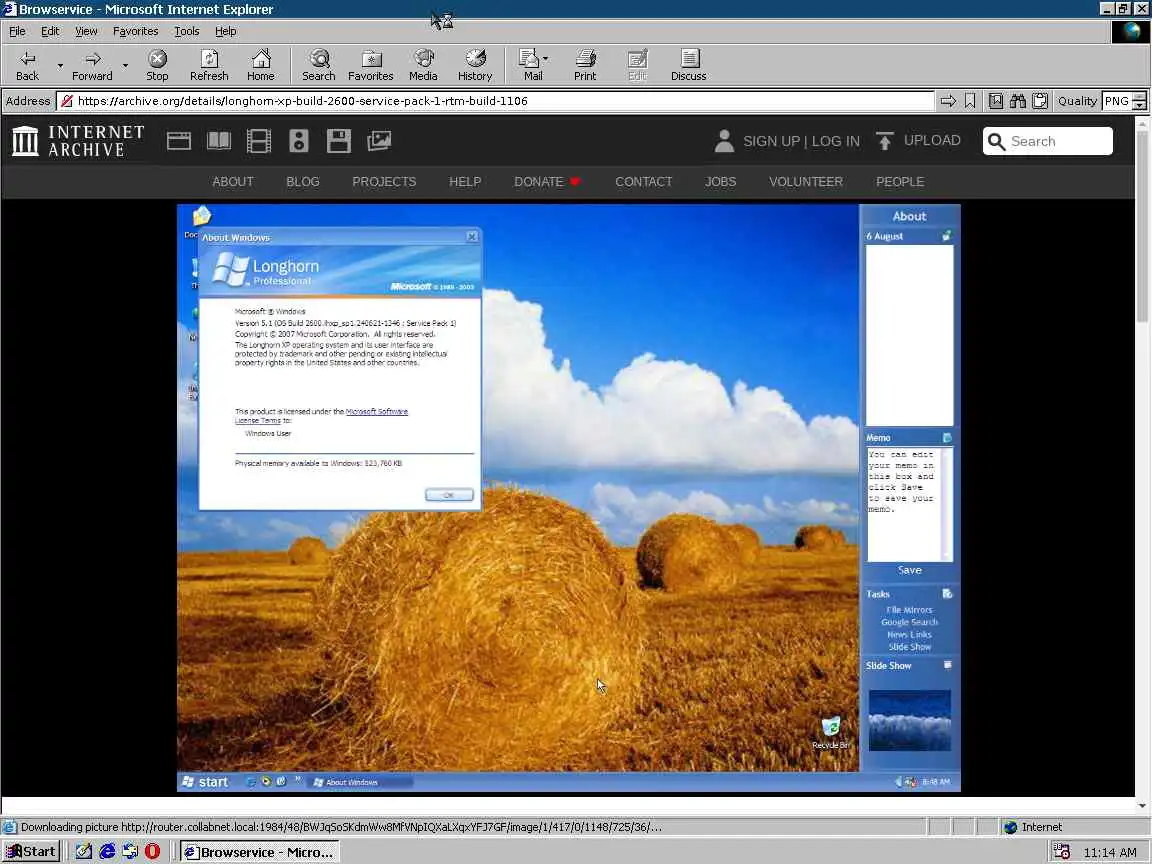Screen dimensions: 1152x864
Task: Launch Internet Explorer from quick launch
Action: (107, 852)
